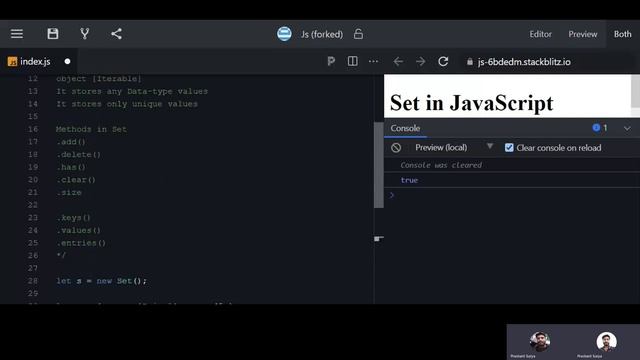The image size is (640, 360).
Task: Click the StackBlitz project logo
Action: (284, 34)
